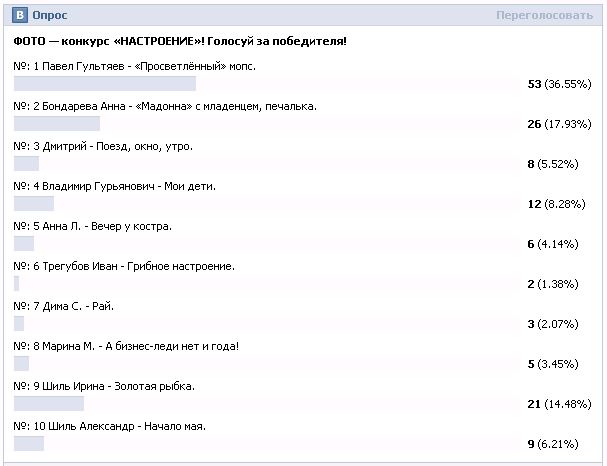Click the result bar under Бондарева Анна

pos(57,124)
